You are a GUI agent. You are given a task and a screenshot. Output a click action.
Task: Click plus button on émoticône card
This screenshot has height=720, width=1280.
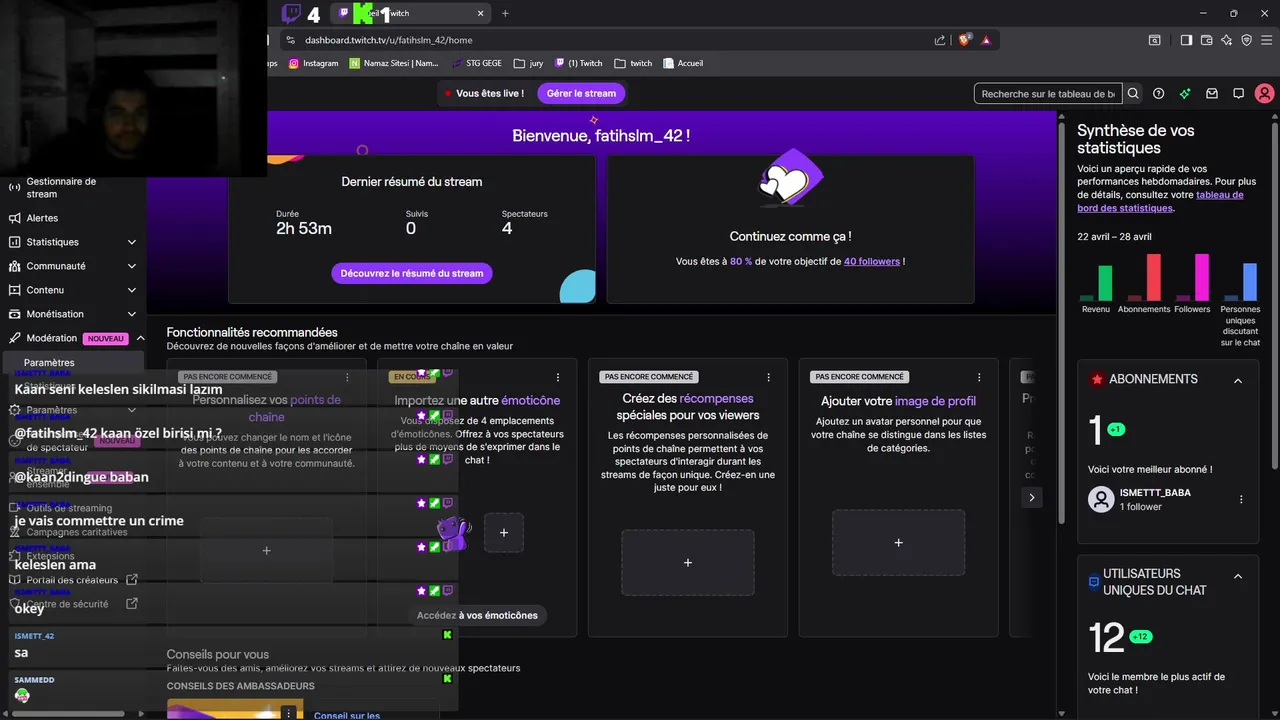[504, 533]
